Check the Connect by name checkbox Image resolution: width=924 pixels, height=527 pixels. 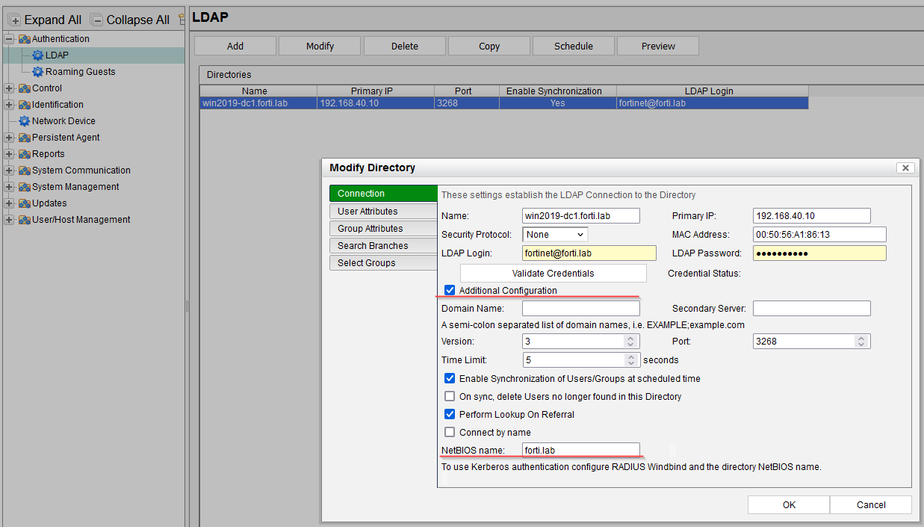(450, 432)
